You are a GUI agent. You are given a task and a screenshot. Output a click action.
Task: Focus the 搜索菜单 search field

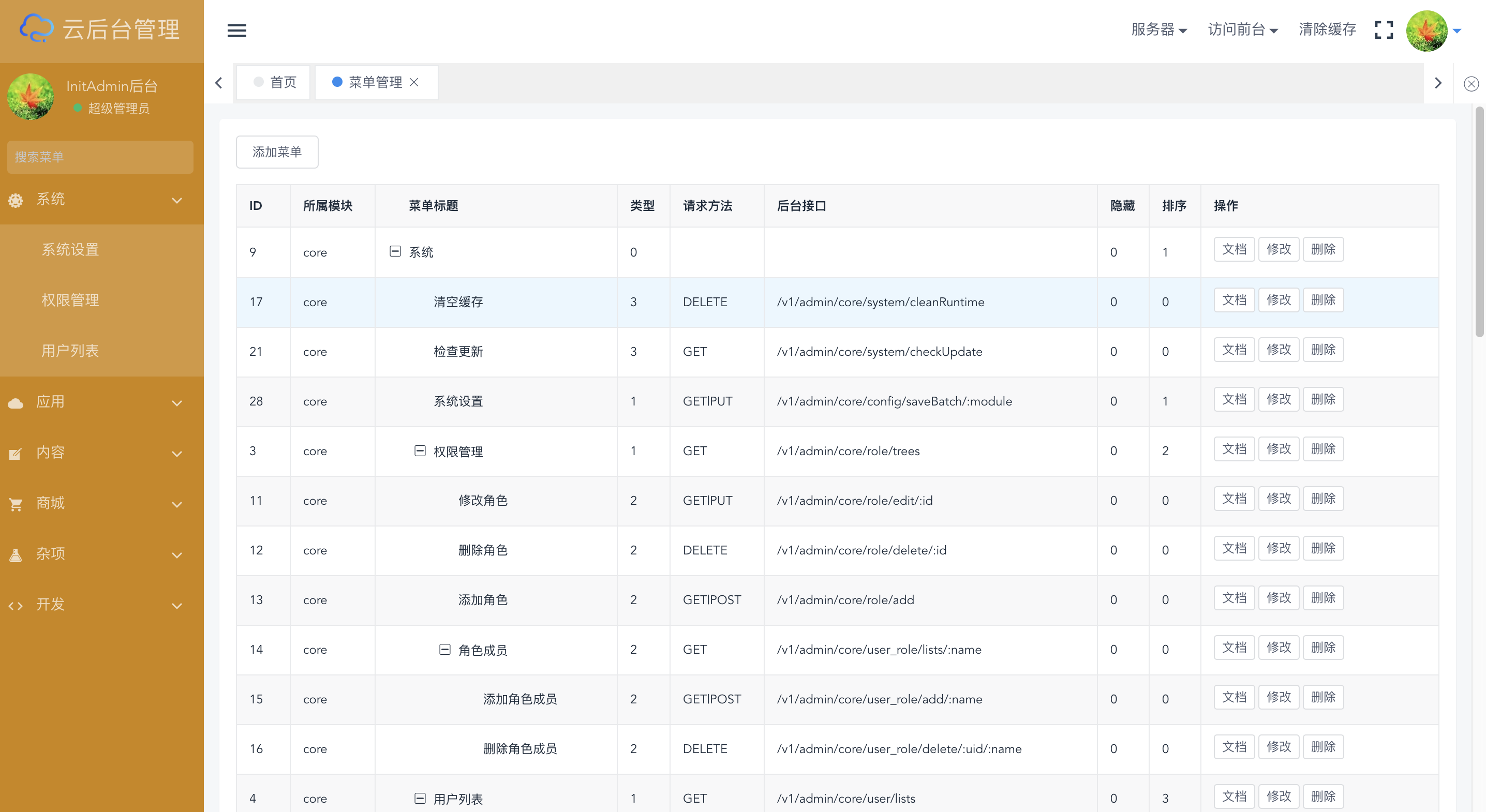(x=100, y=157)
